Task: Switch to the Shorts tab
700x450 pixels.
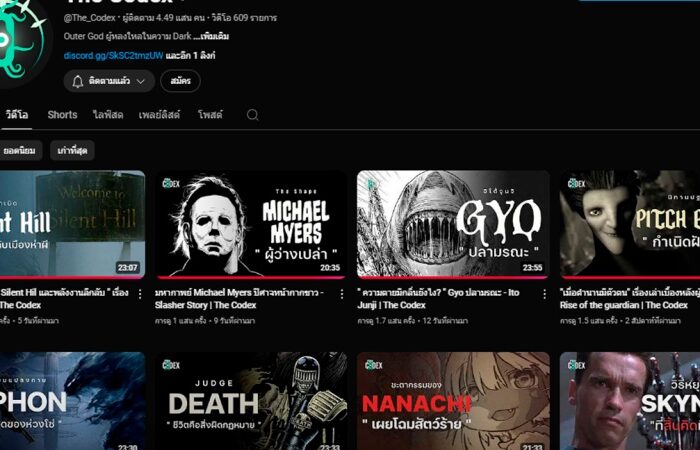Action: [x=62, y=115]
